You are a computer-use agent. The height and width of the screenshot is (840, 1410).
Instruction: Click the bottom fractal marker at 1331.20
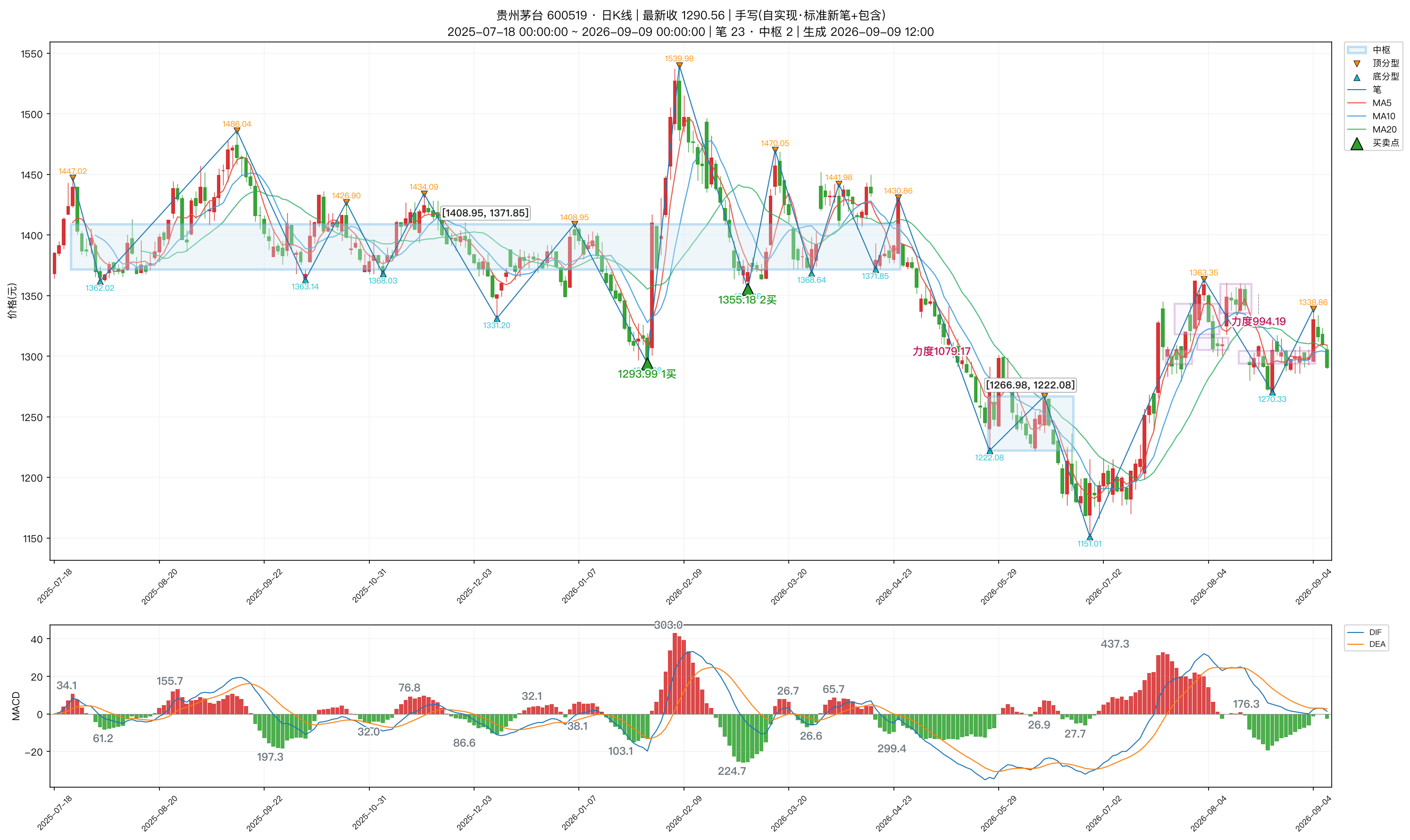(496, 319)
